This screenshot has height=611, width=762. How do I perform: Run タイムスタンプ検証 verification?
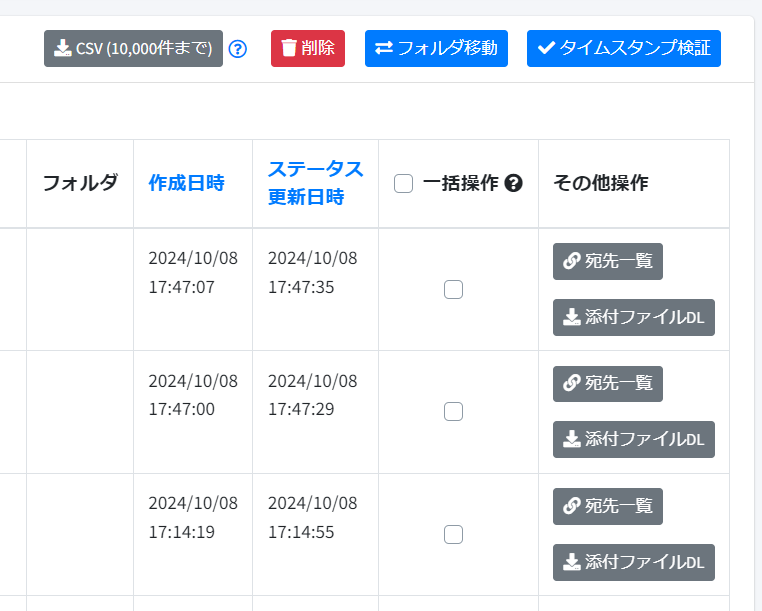pyautogui.click(x=624, y=48)
